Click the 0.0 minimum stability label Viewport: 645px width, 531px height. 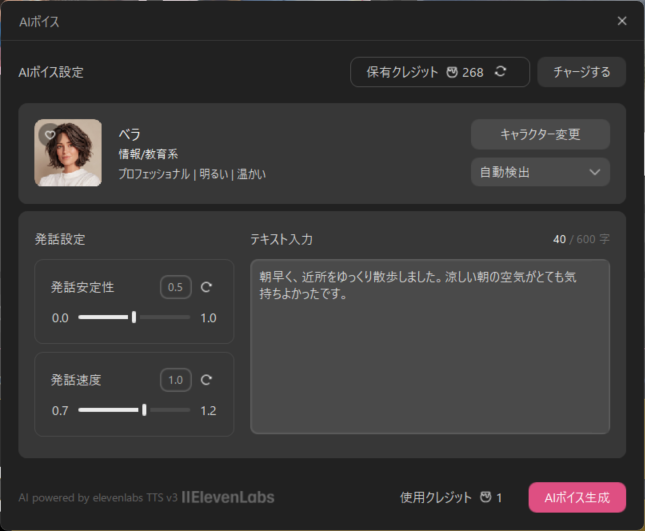click(x=60, y=318)
